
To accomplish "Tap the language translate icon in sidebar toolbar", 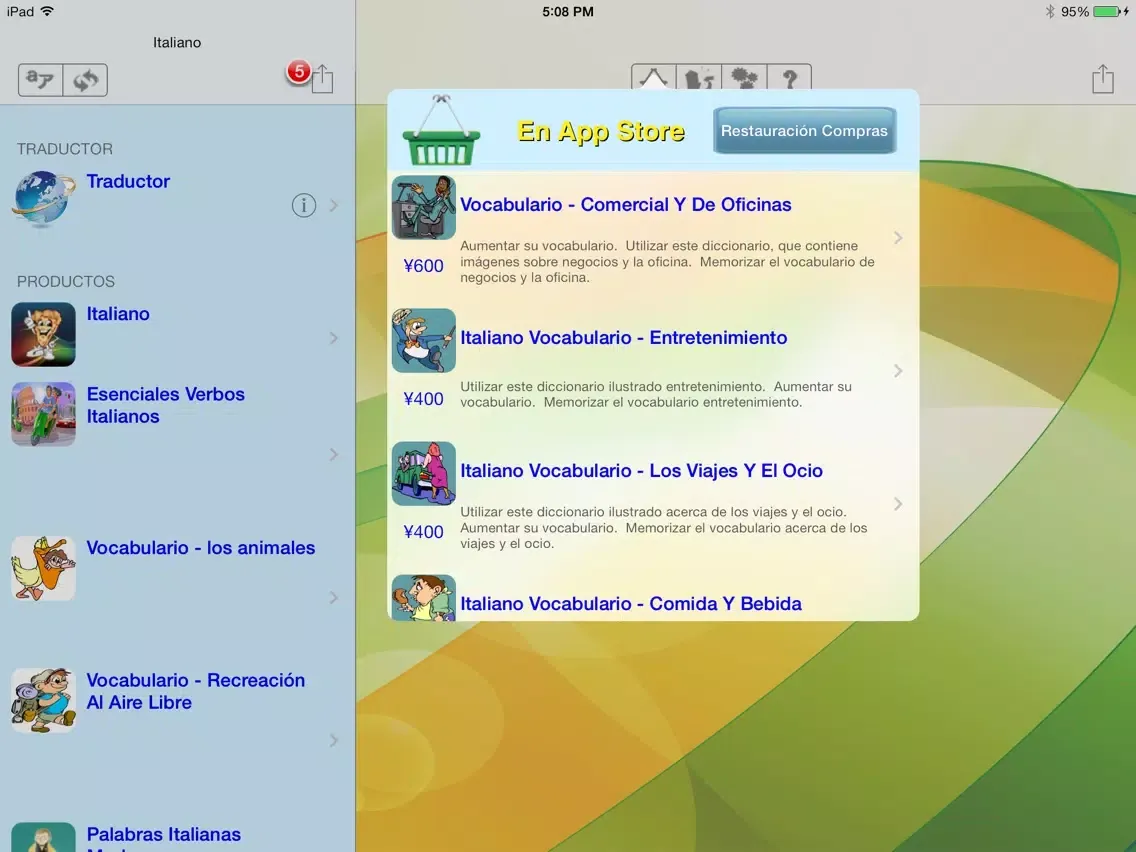I will [41, 80].
